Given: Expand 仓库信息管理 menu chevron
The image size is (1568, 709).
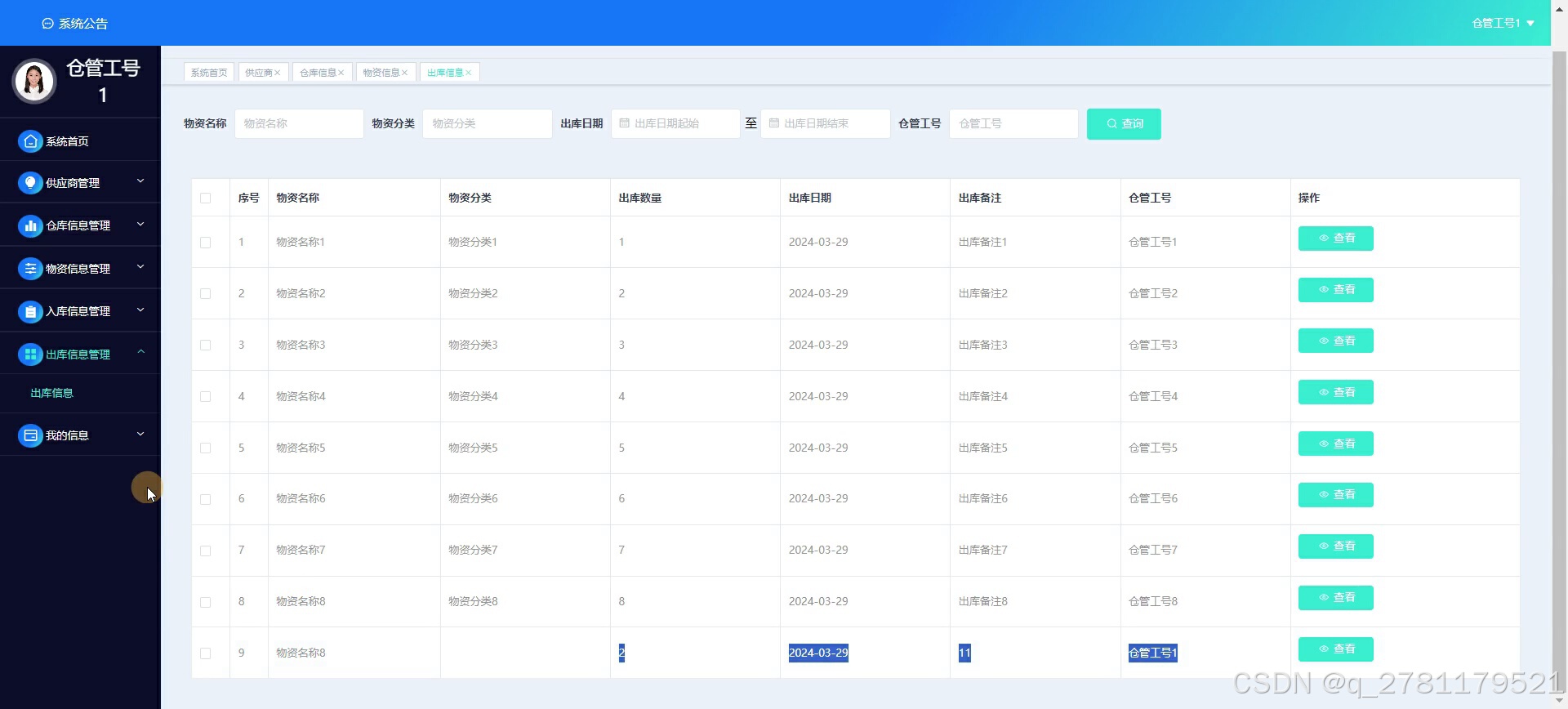Looking at the screenshot, I should [x=140, y=224].
